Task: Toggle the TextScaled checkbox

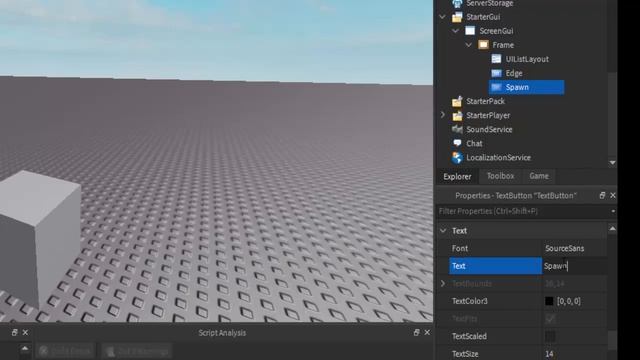Action: (x=550, y=336)
